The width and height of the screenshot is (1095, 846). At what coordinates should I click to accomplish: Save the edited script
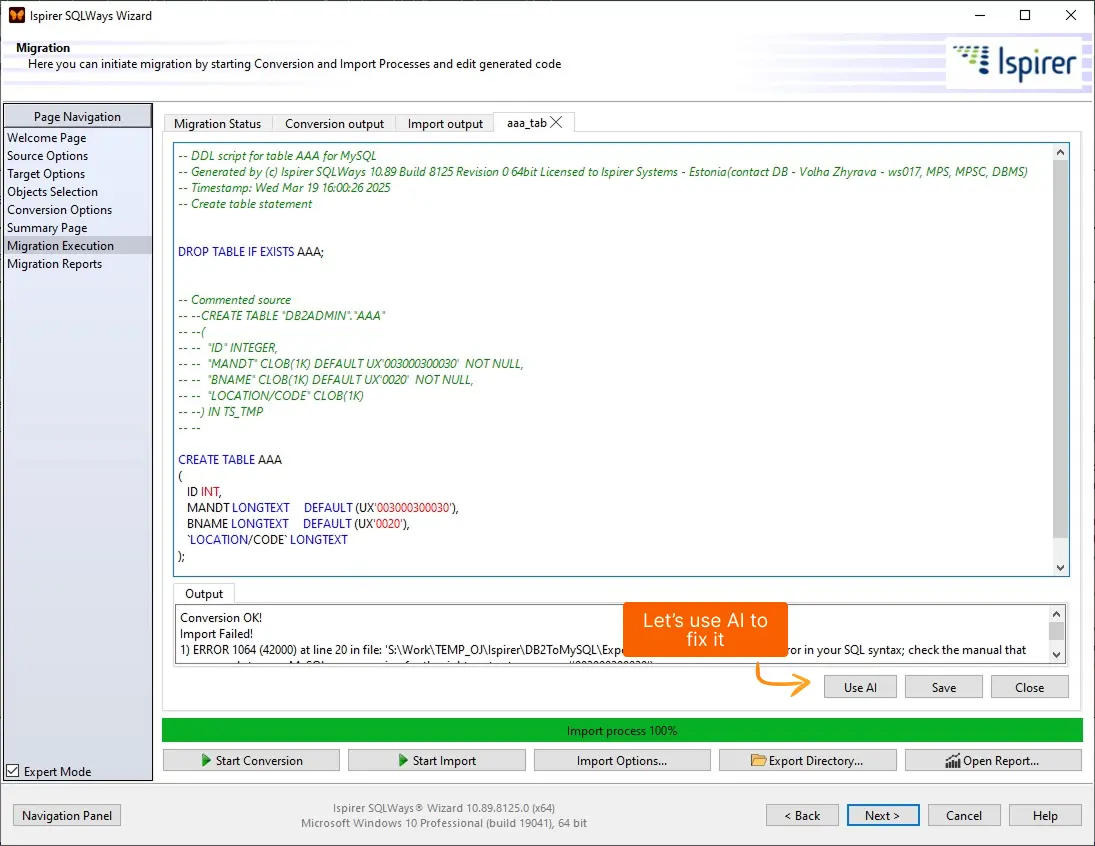pyautogui.click(x=943, y=687)
